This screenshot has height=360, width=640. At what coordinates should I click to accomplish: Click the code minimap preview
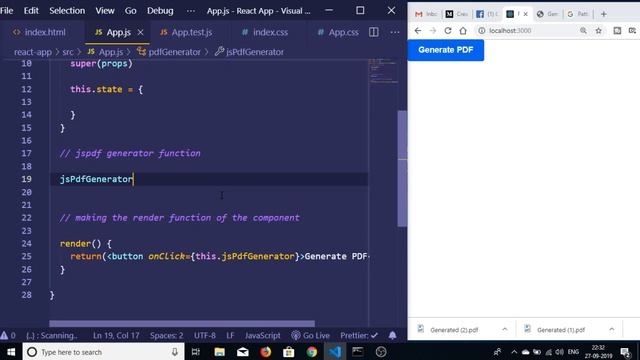[x=383, y=71]
